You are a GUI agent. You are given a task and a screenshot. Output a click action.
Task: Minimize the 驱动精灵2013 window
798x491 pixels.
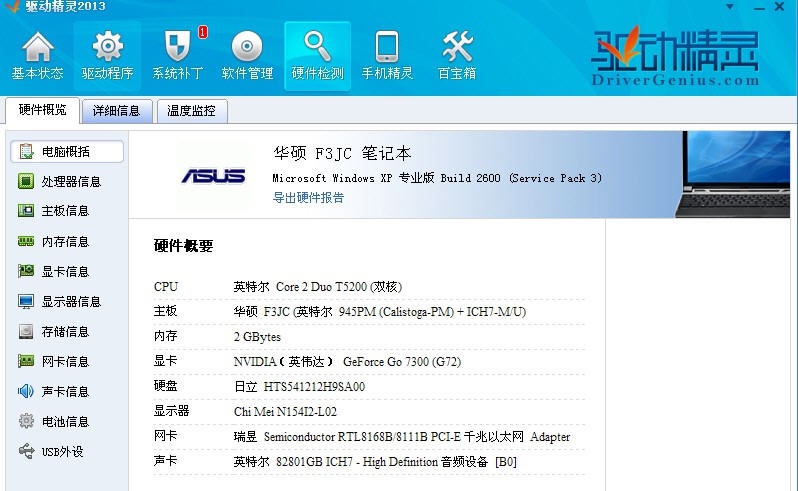759,8
